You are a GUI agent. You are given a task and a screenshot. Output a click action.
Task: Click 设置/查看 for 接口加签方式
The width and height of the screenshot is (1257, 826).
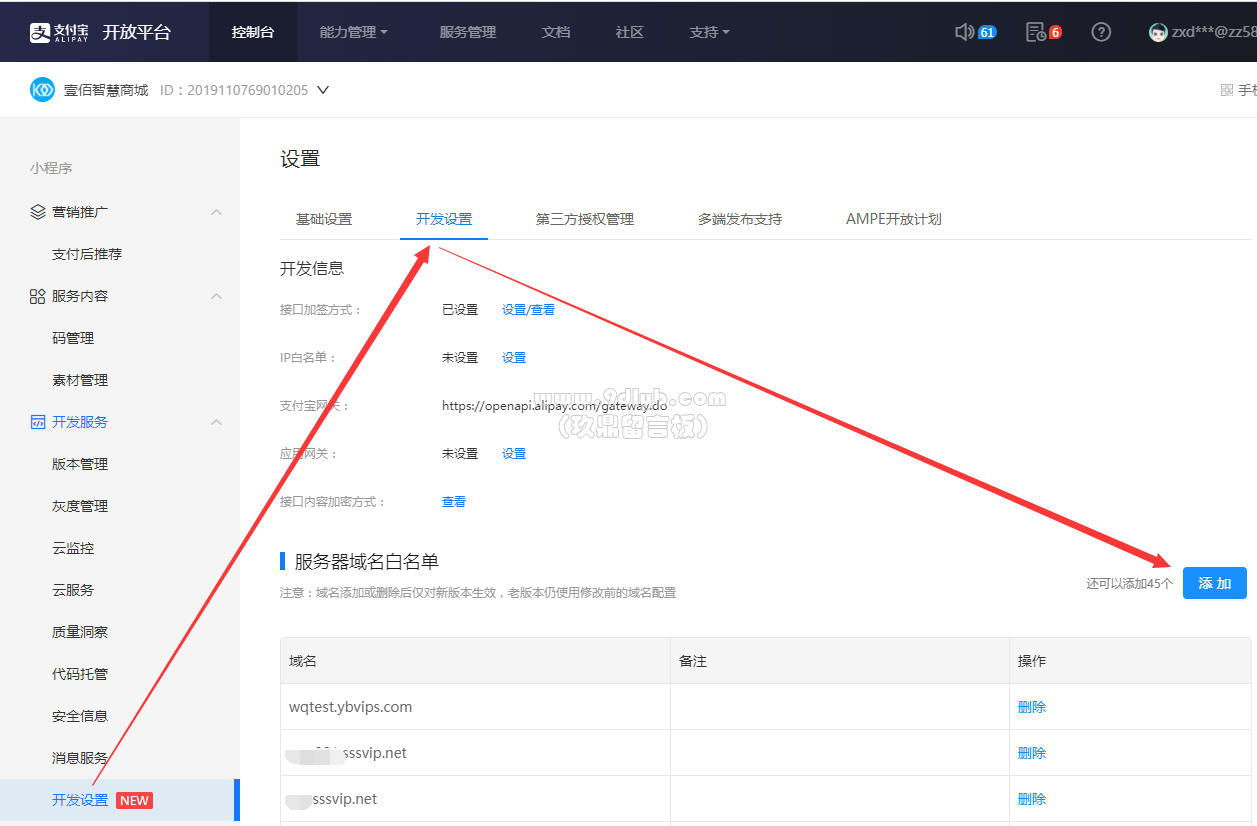coord(528,310)
